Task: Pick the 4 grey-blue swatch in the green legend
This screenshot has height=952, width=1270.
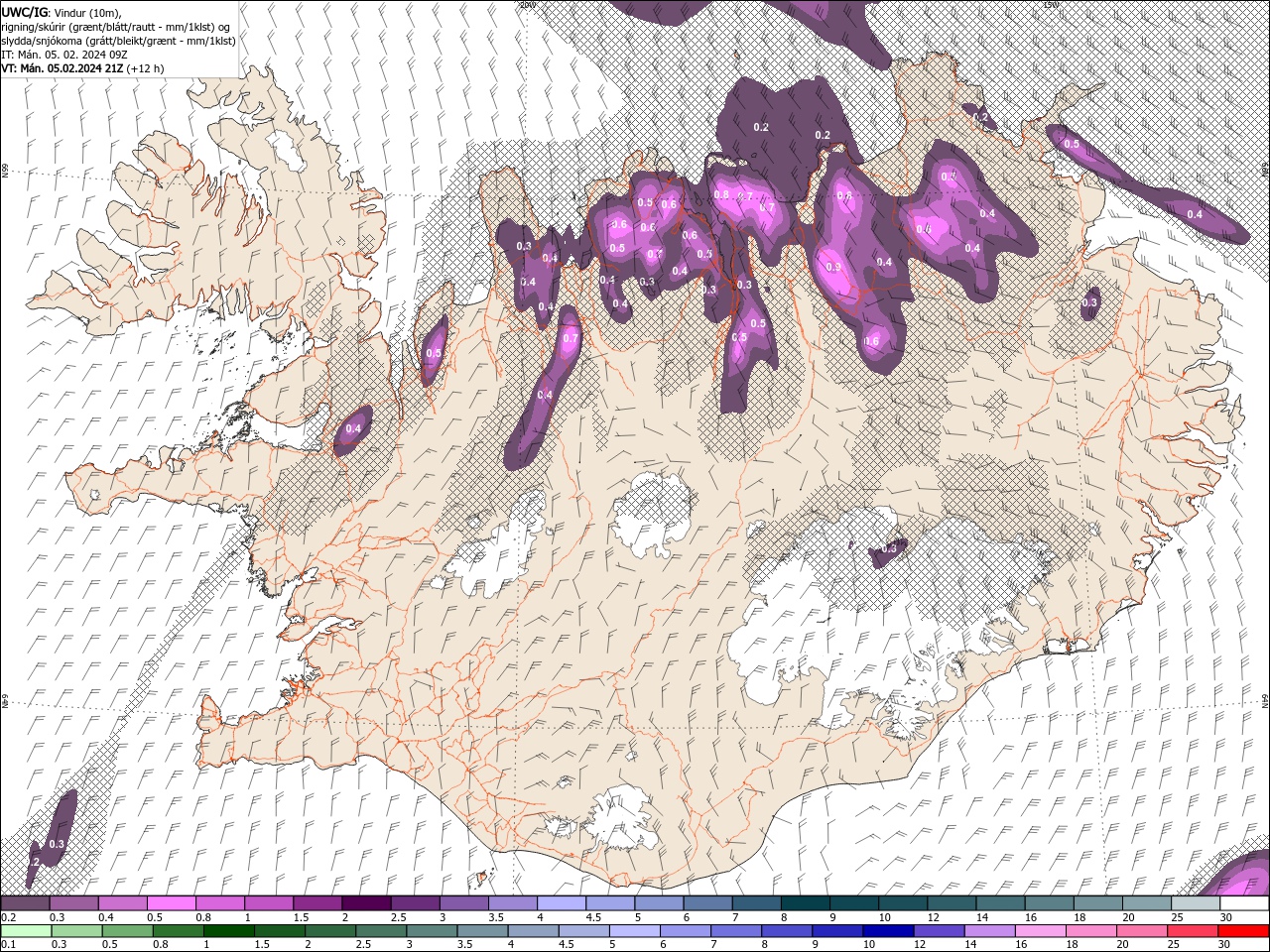Action: (532, 930)
